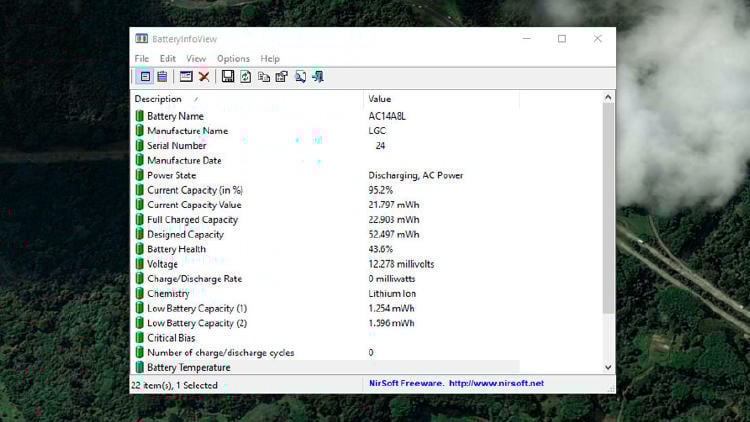Image resolution: width=750 pixels, height=422 pixels.
Task: Click the vertical scrollbar thumb
Action: pyautogui.click(x=608, y=209)
